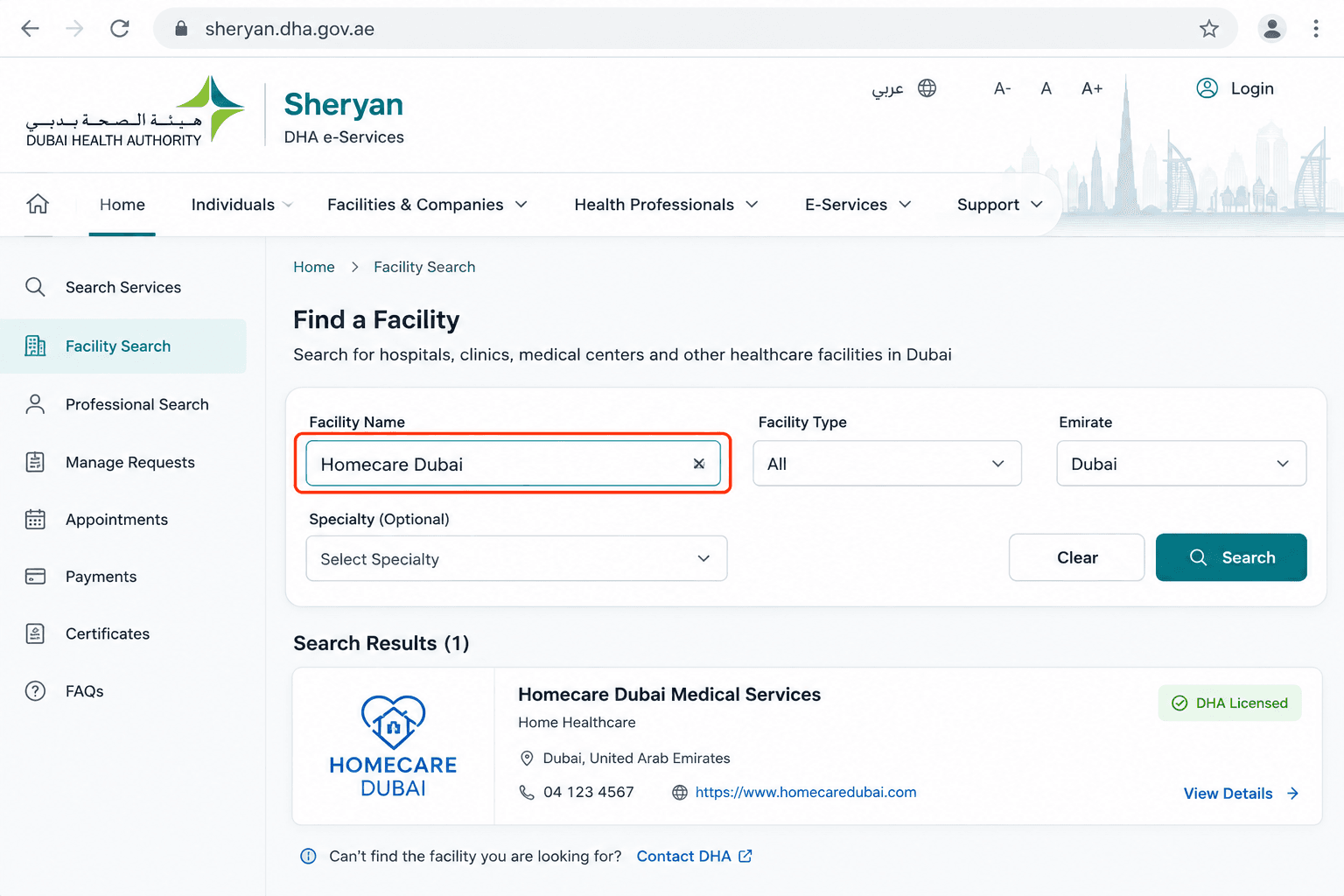This screenshot has width=1344, height=896.
Task: Click the info icon near Contact DHA
Action: tap(308, 856)
